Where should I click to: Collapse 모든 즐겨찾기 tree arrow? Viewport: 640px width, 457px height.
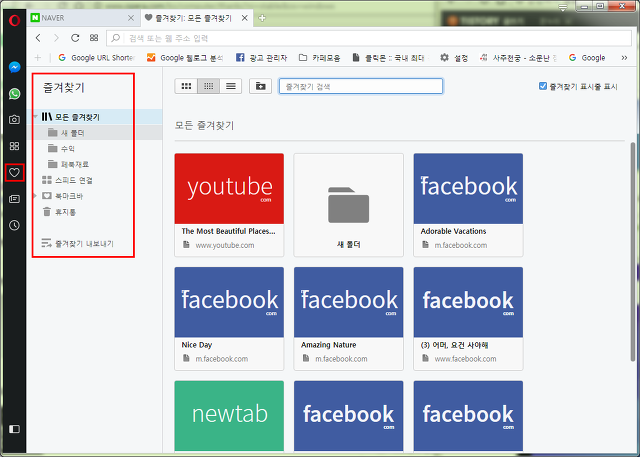click(x=36, y=117)
